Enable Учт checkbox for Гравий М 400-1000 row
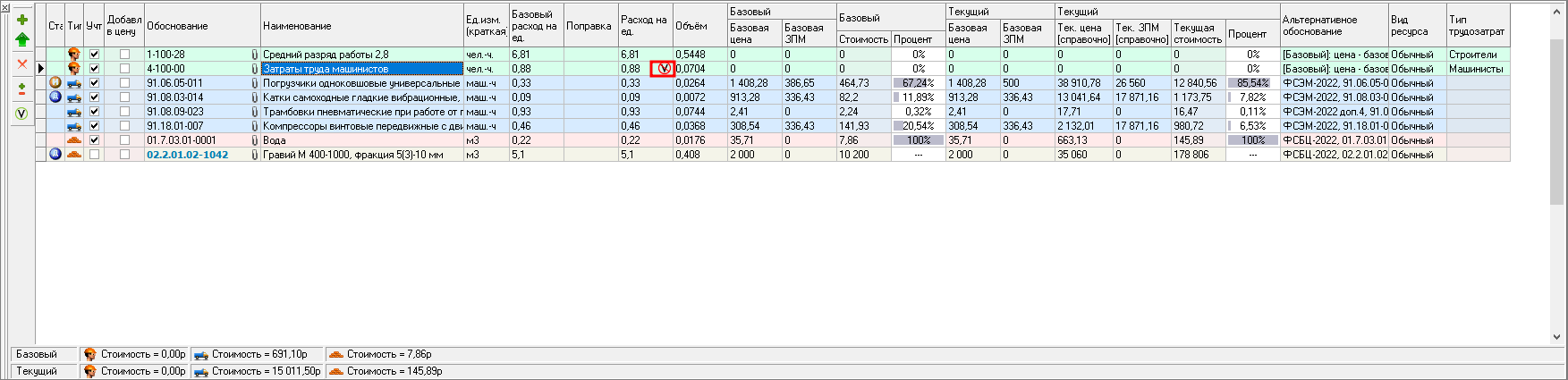1568x380 pixels. pos(94,155)
